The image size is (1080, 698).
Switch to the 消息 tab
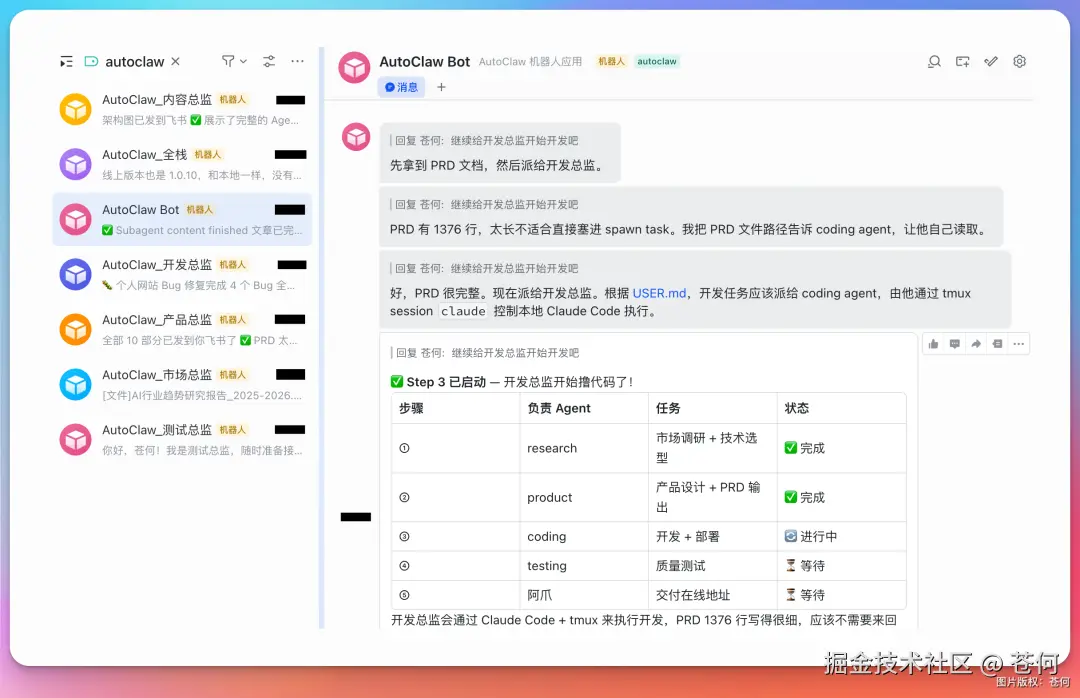[x=401, y=87]
